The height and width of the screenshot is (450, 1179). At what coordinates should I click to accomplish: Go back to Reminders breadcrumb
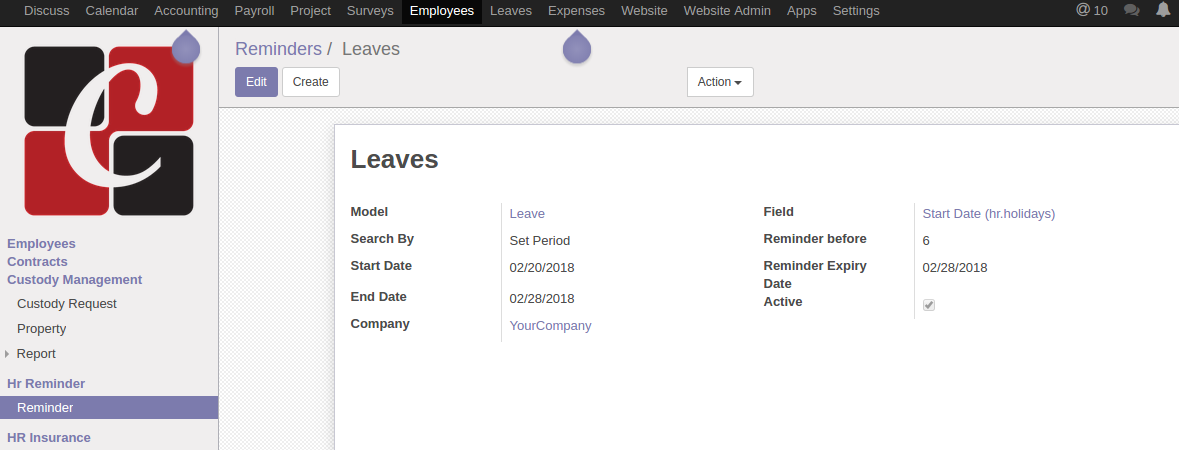(278, 49)
